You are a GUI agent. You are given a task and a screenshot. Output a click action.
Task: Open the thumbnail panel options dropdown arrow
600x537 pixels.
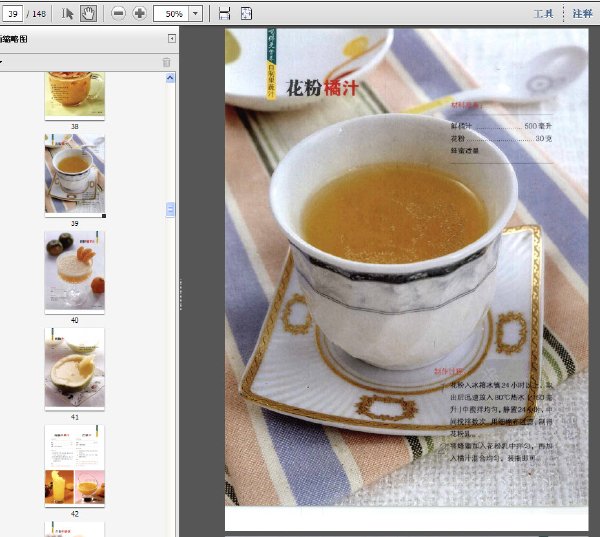1,62
